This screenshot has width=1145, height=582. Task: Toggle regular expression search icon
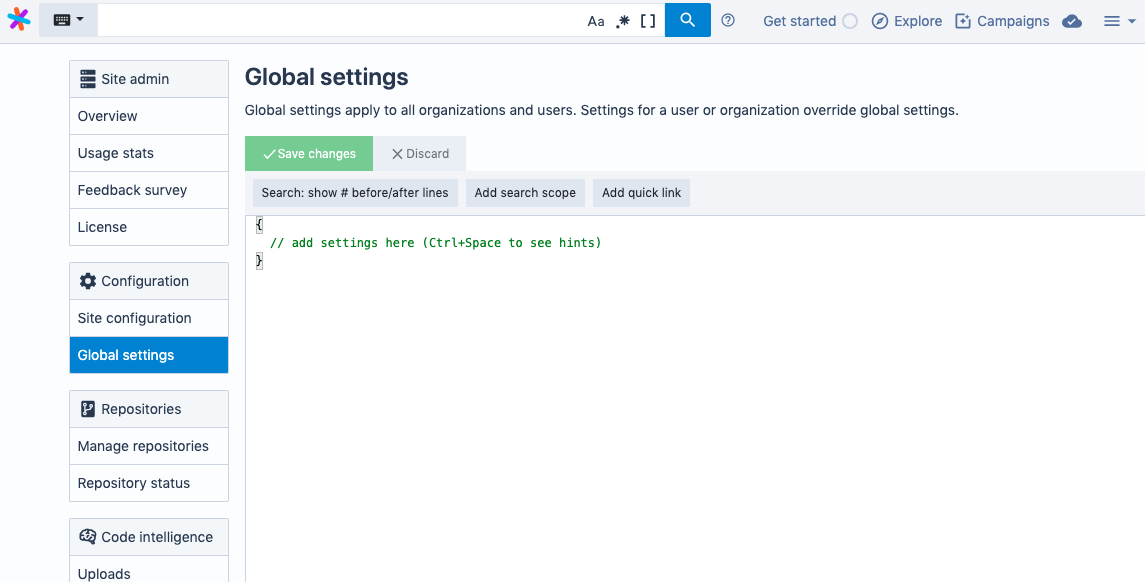tap(623, 21)
